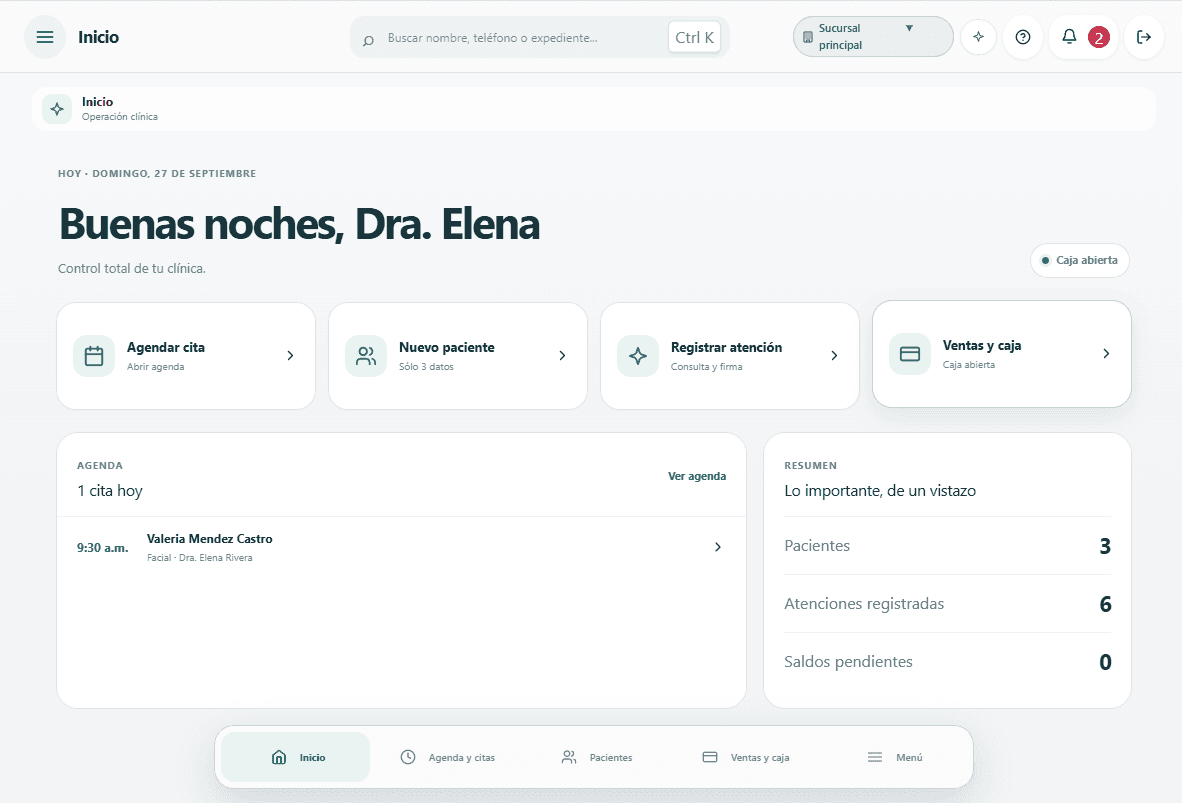The image size is (1182, 803).
Task: Click the card icon in bottom navigation
Action: 710,757
